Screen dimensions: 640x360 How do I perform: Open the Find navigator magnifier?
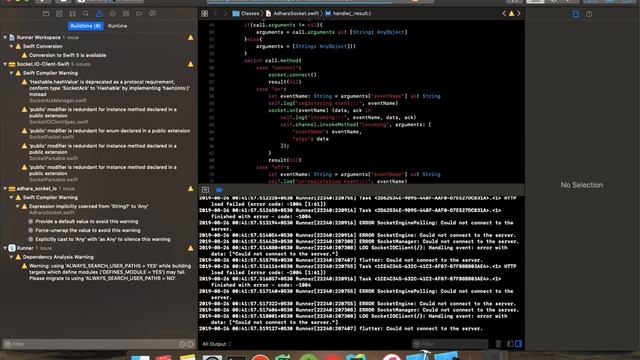point(86,13)
